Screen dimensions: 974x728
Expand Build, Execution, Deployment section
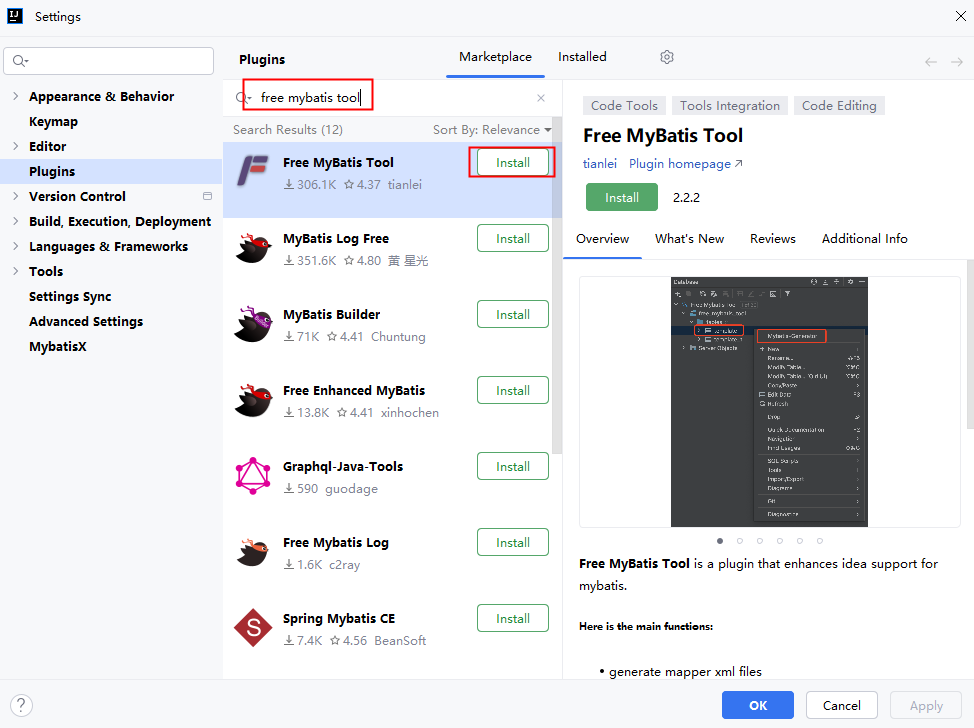point(15,222)
